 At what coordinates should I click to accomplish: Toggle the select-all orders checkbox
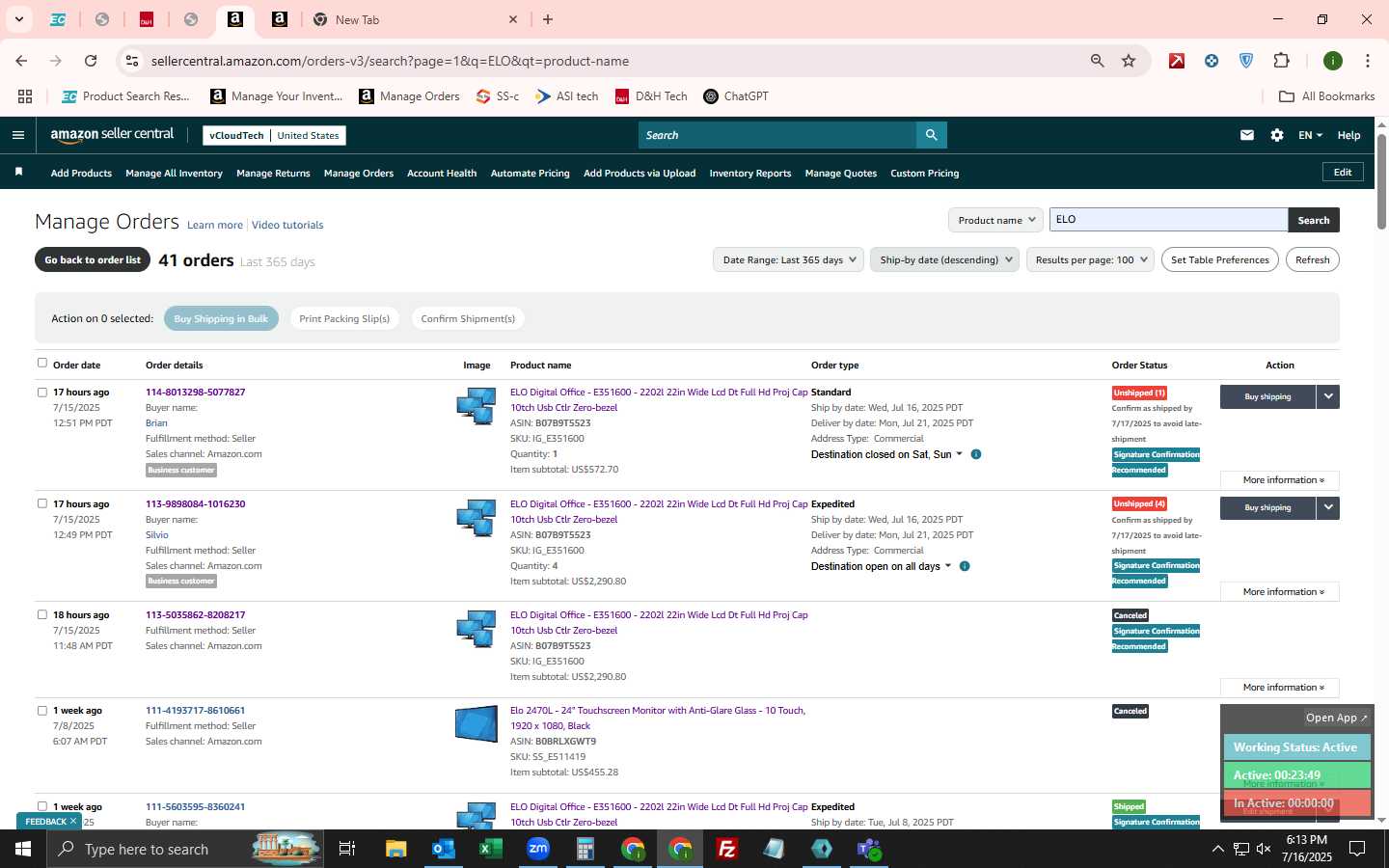pos(41,363)
